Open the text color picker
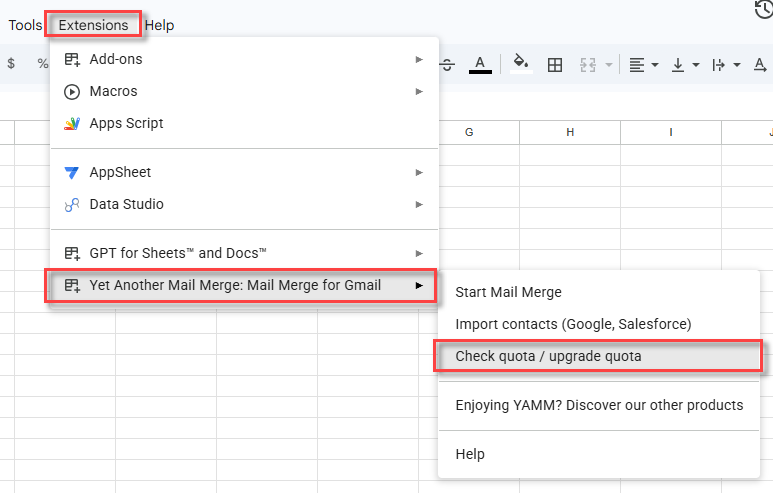Screen dimensions: 773x493 pos(480,65)
